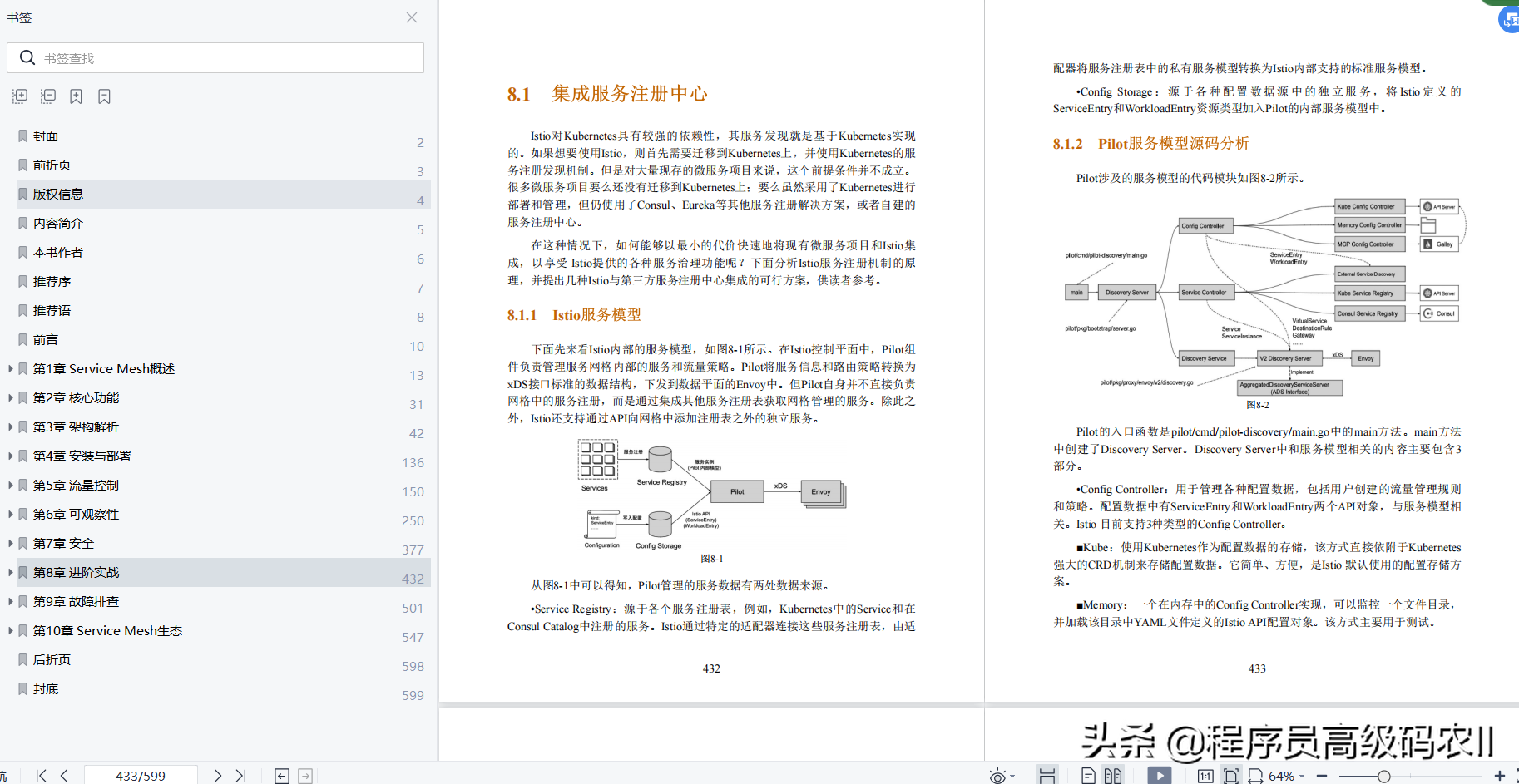This screenshot has height=784, width=1519.
Task: Expand the 第10章 Service Mesh生态 bookmark
Action: [x=10, y=630]
